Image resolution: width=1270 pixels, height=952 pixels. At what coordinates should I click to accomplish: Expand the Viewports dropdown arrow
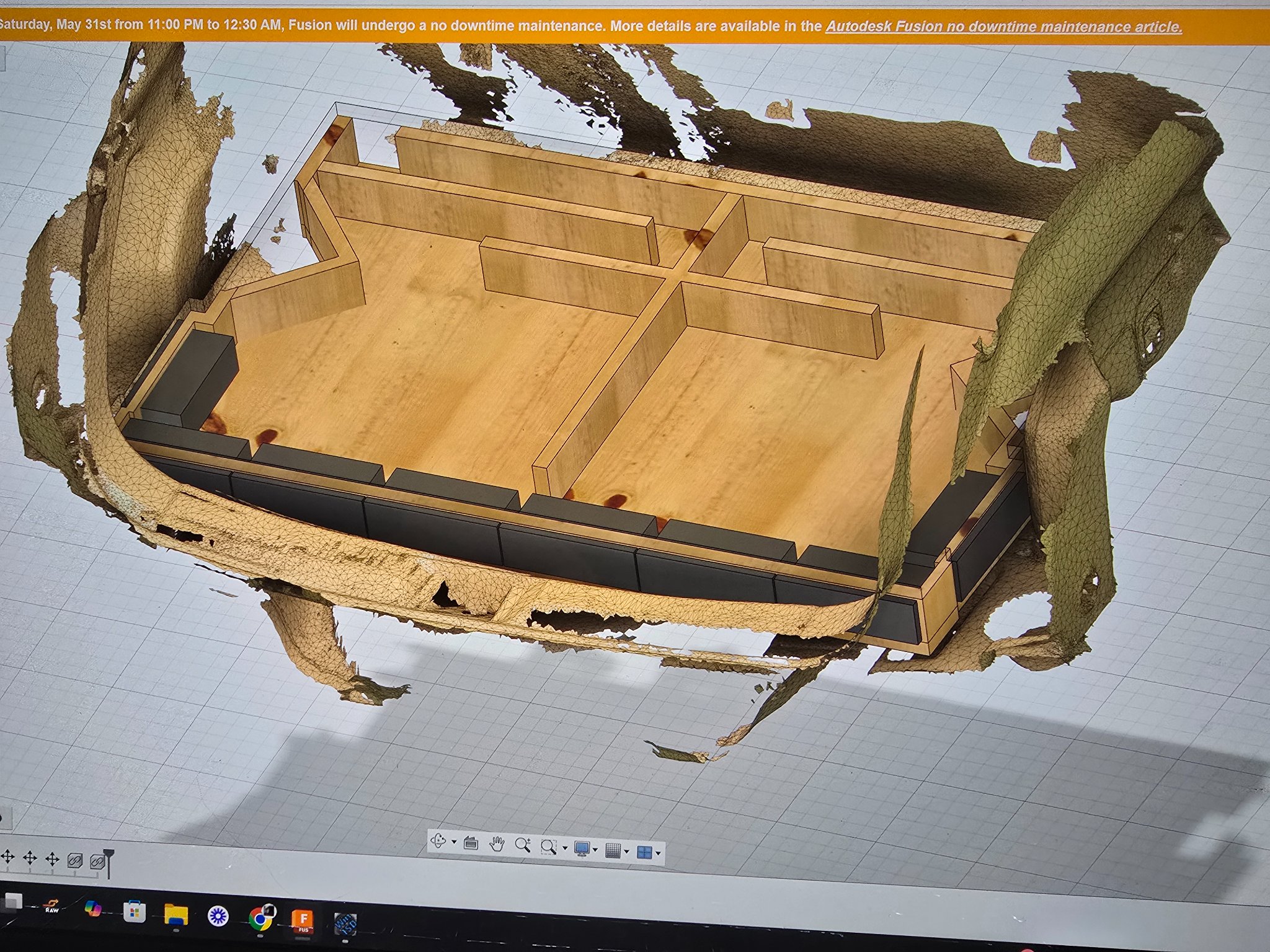click(657, 853)
